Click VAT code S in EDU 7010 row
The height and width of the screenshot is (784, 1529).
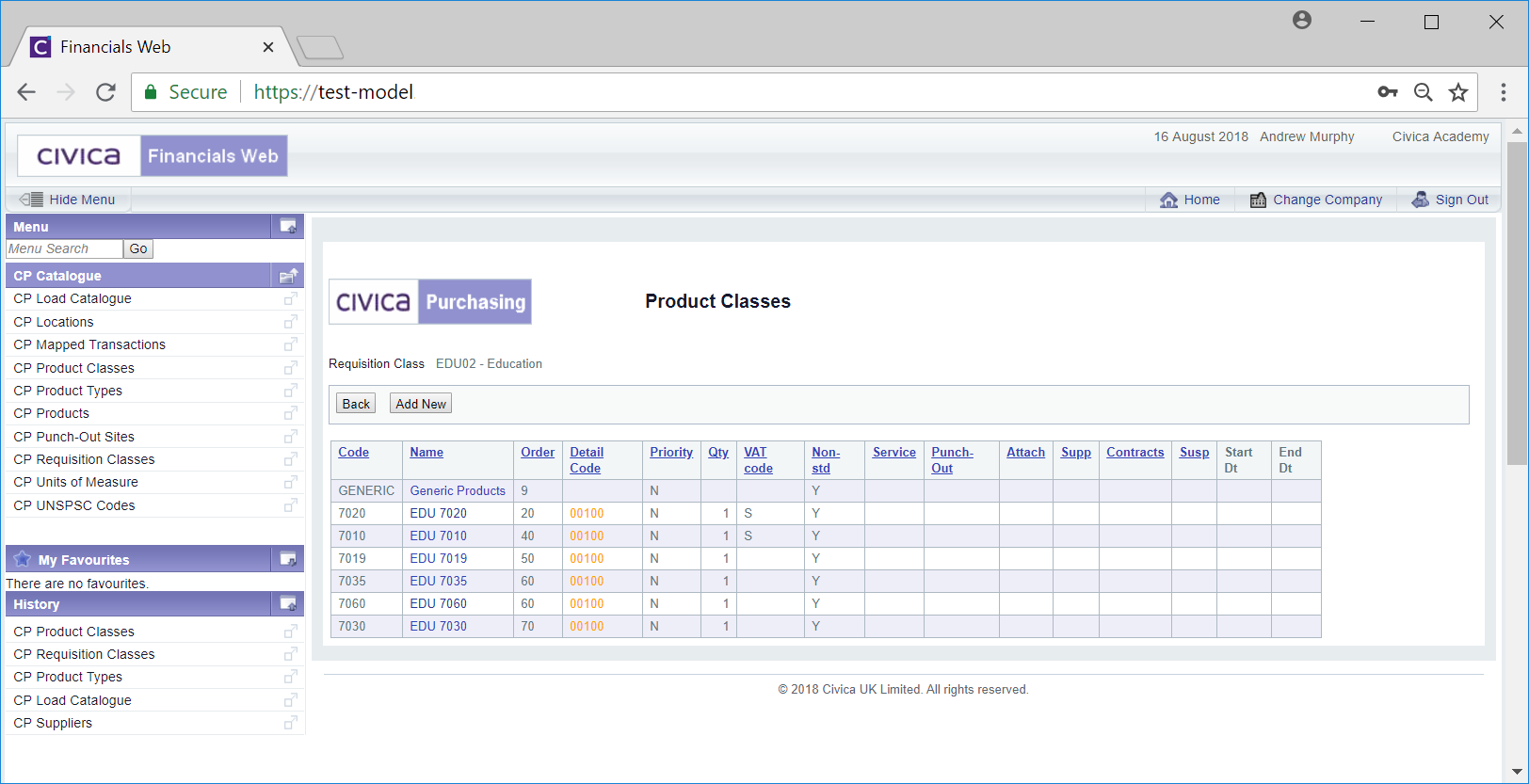(x=748, y=536)
